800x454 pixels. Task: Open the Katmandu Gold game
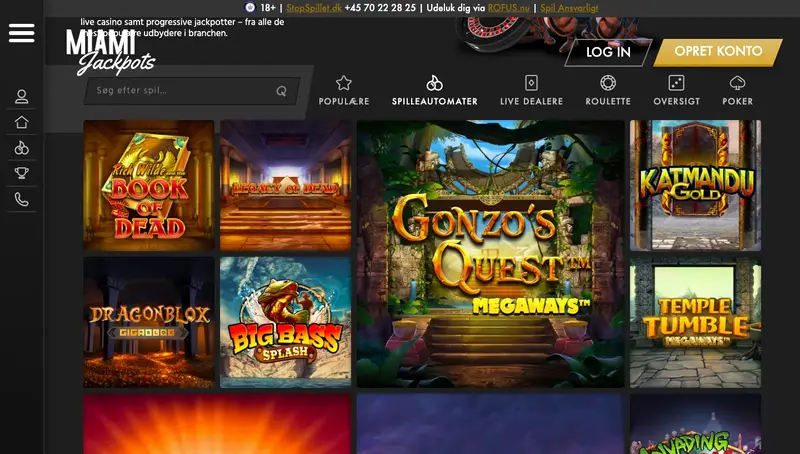[695, 185]
